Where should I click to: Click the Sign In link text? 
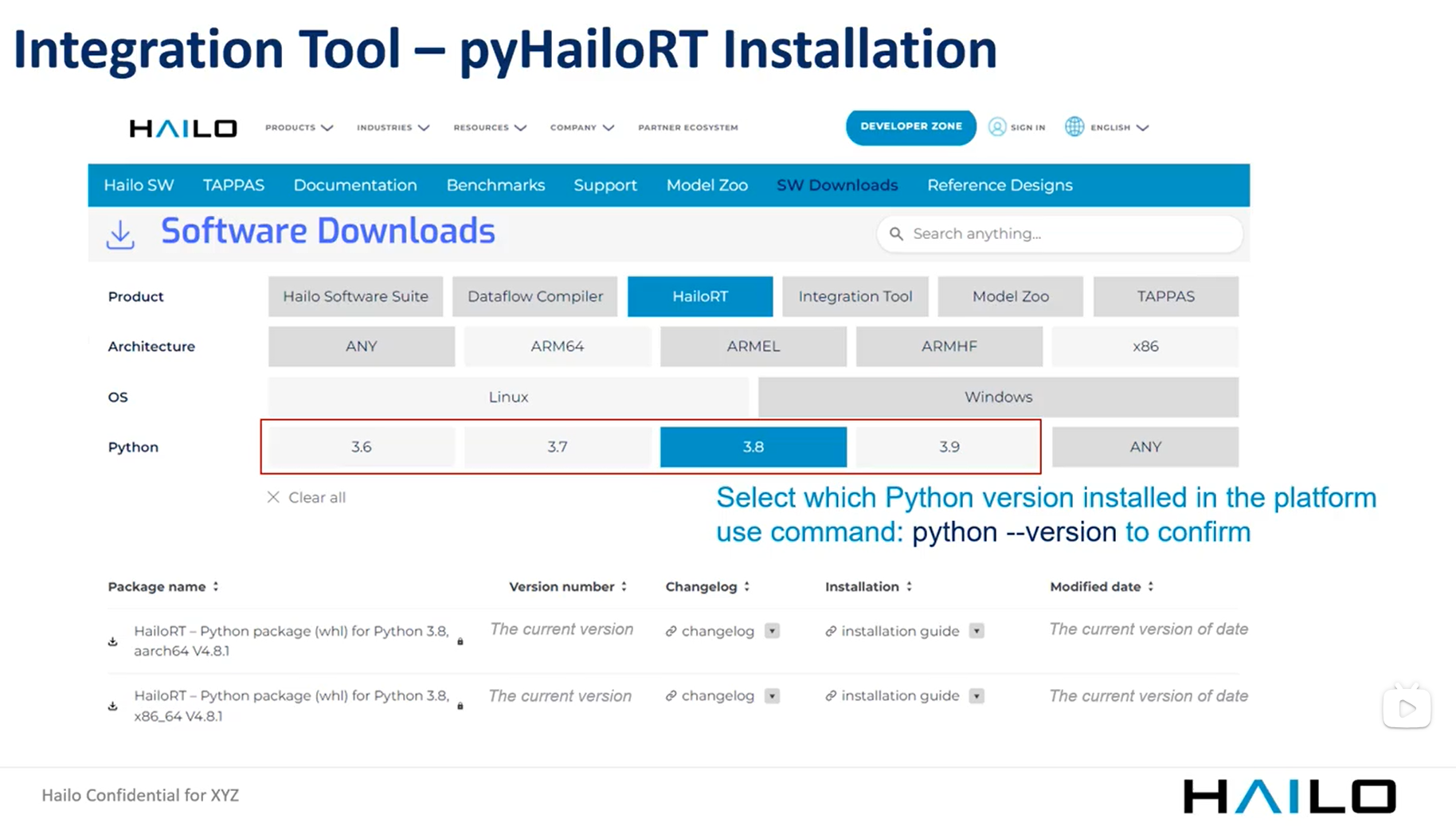pos(1027,127)
